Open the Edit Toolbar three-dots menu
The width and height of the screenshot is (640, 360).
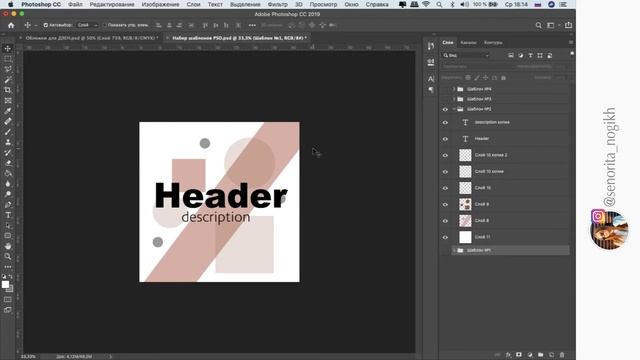pos(8,267)
